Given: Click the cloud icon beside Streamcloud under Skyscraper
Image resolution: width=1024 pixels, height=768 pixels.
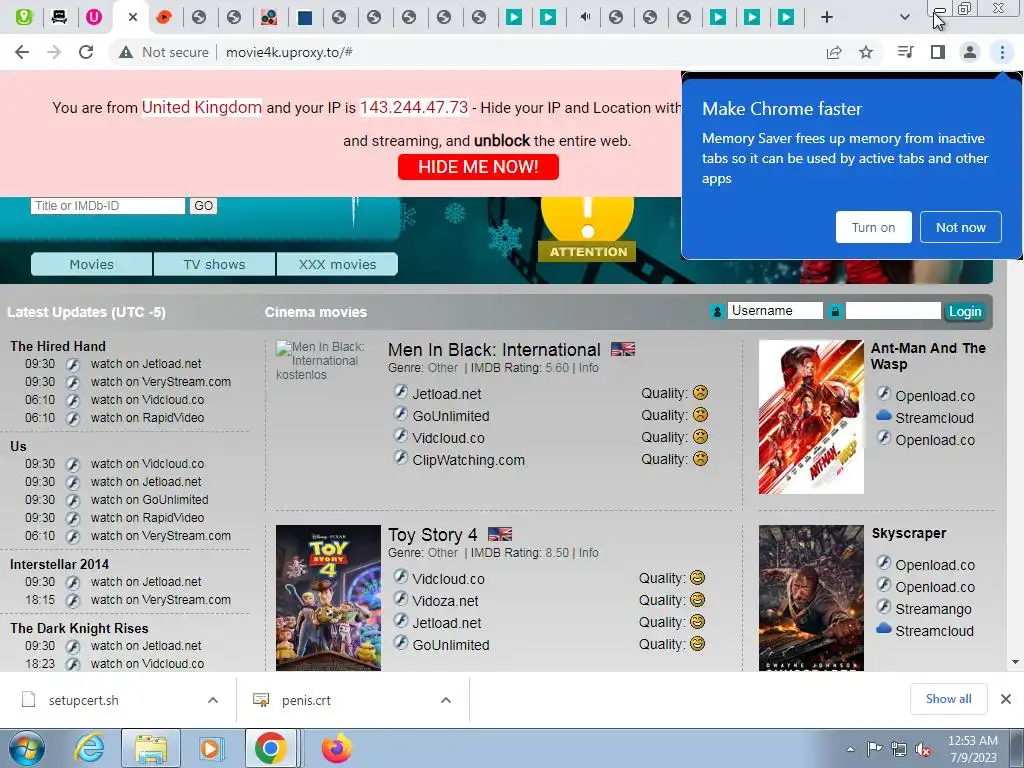Looking at the screenshot, I should coord(884,628).
